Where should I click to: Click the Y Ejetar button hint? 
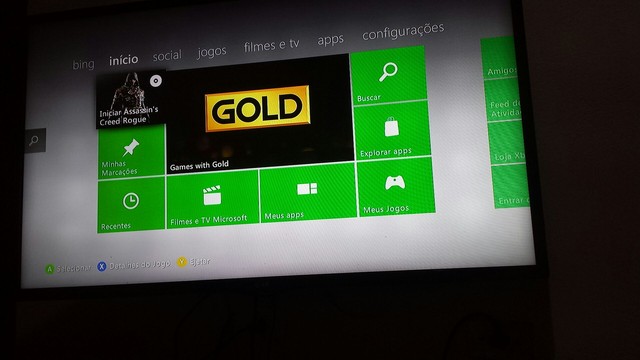click(194, 262)
